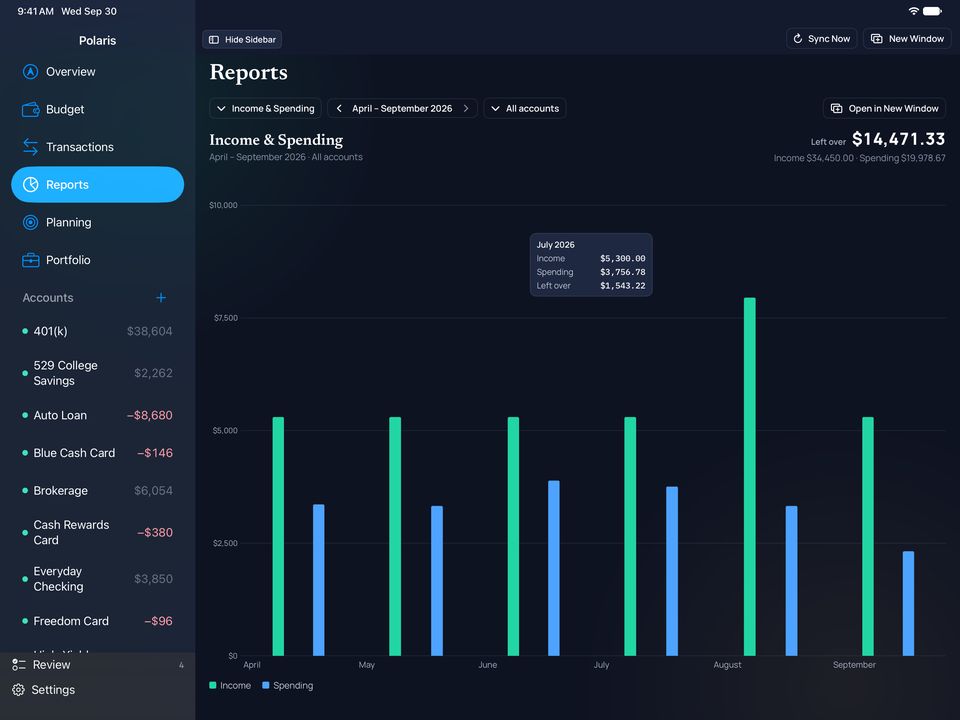Click the Planning target icon
Screen dimensions: 960x720
[31, 222]
